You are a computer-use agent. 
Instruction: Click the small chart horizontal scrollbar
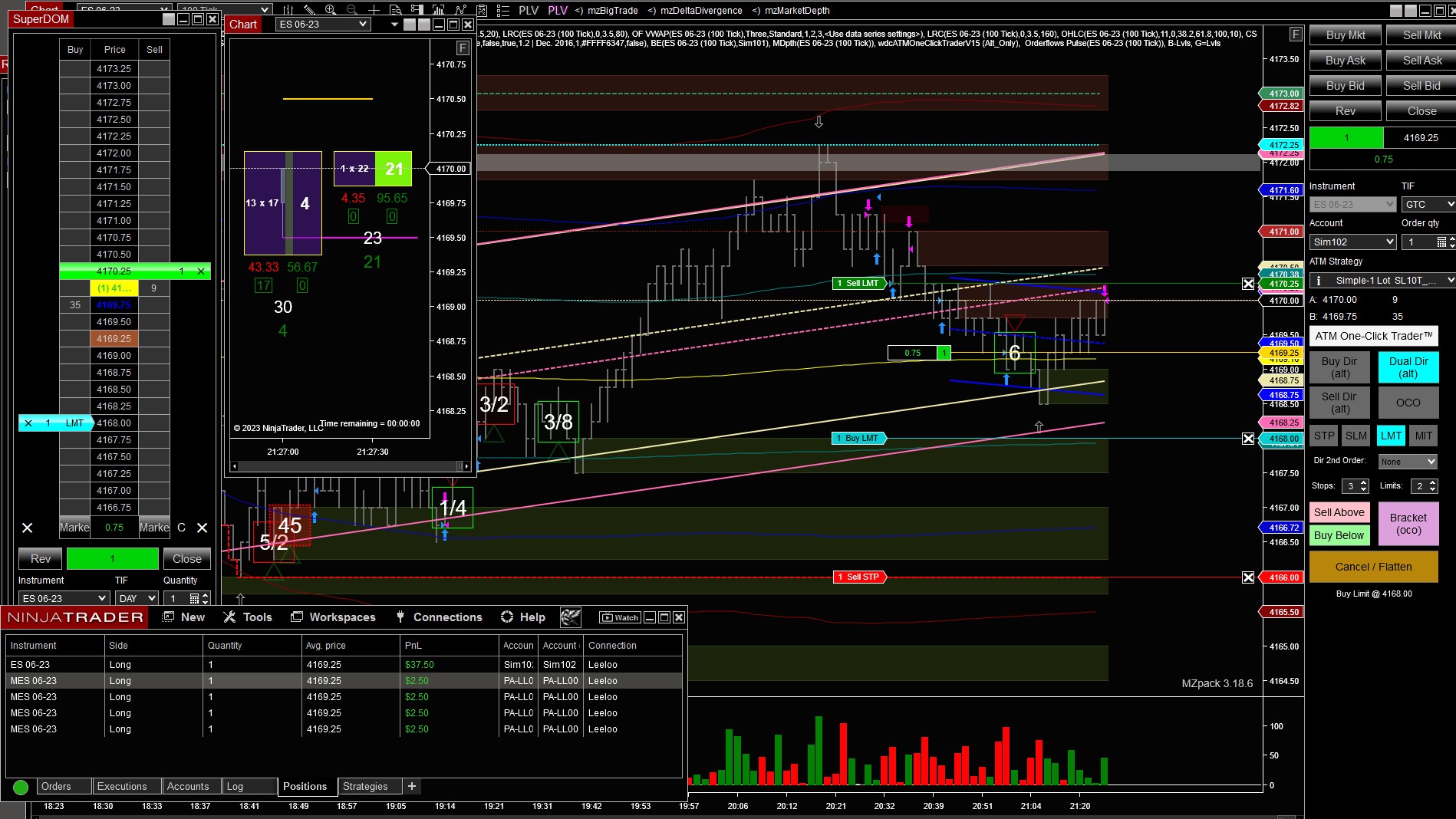point(350,466)
